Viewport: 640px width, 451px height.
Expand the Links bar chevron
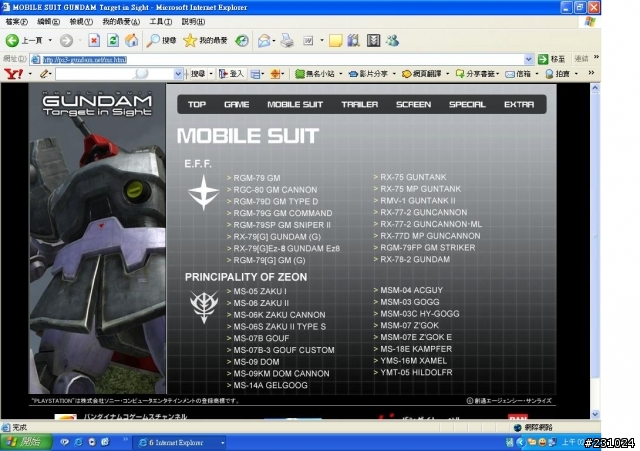[x=596, y=57]
